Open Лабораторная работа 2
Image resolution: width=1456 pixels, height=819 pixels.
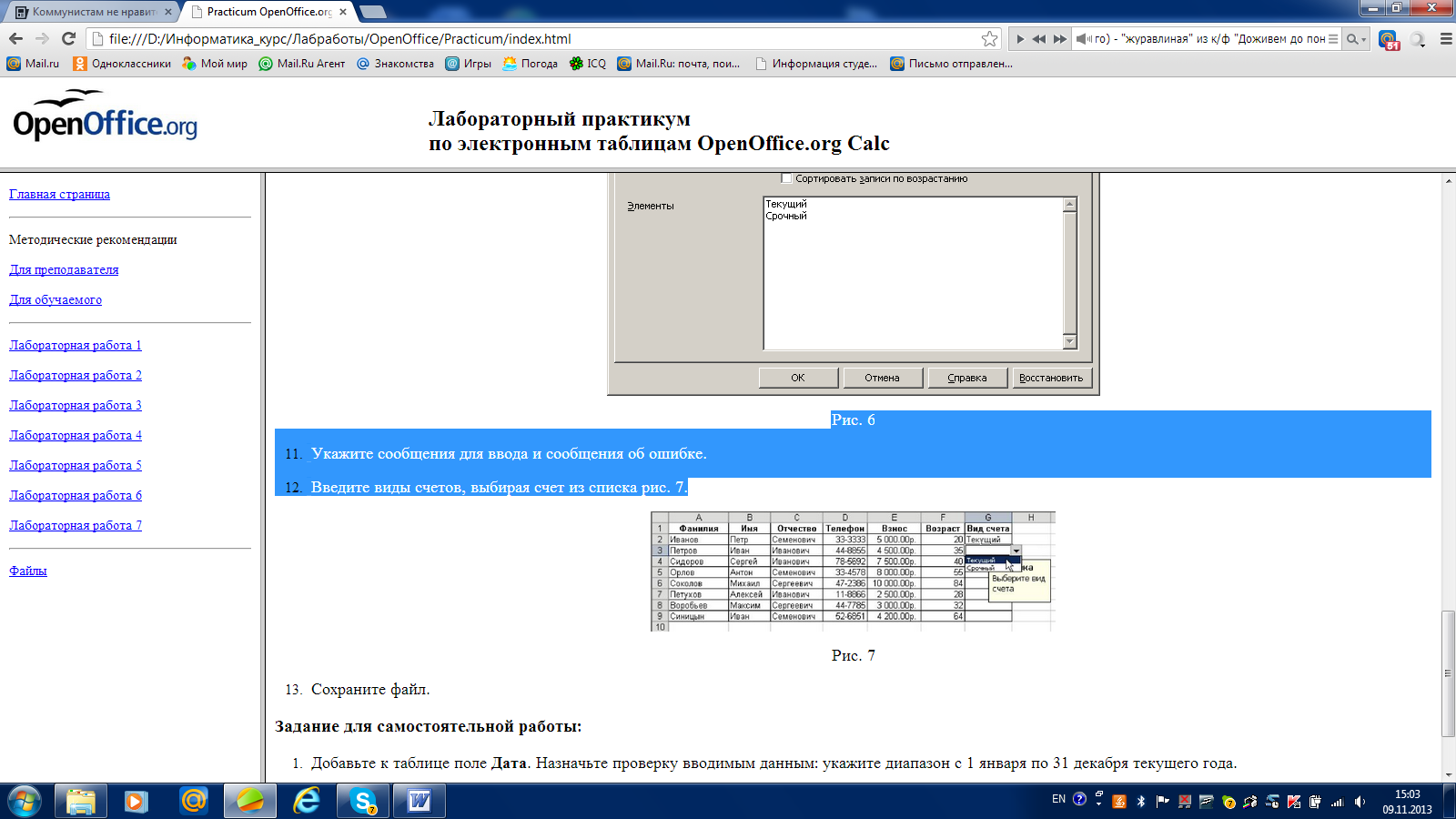pos(76,375)
